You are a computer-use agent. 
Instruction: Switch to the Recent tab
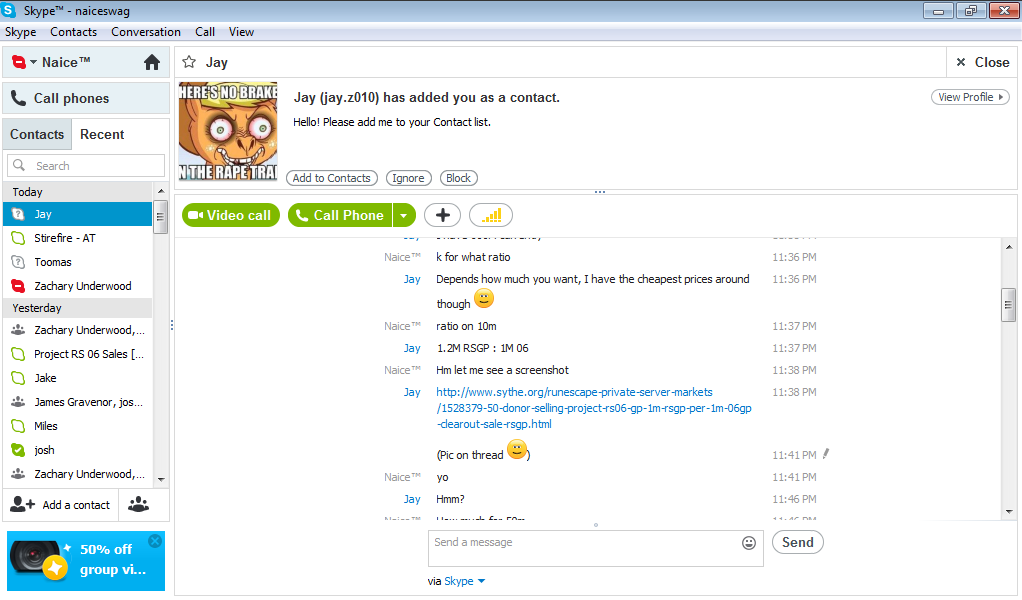point(102,134)
